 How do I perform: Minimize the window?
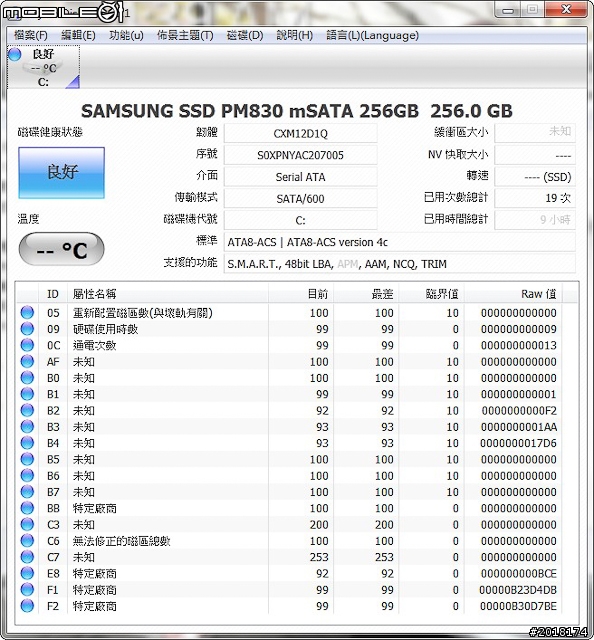[x=508, y=9]
